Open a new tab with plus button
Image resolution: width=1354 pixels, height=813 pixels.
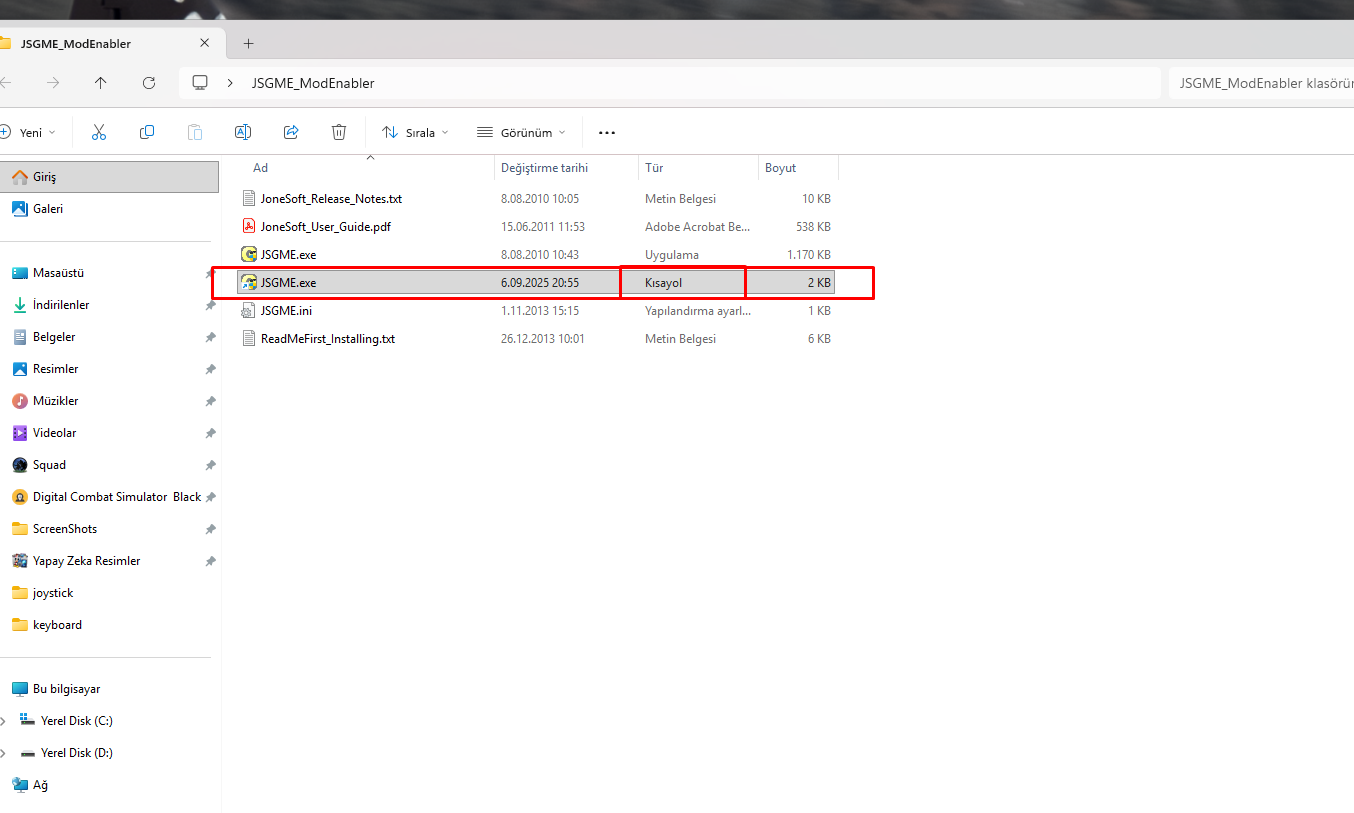pyautogui.click(x=249, y=43)
